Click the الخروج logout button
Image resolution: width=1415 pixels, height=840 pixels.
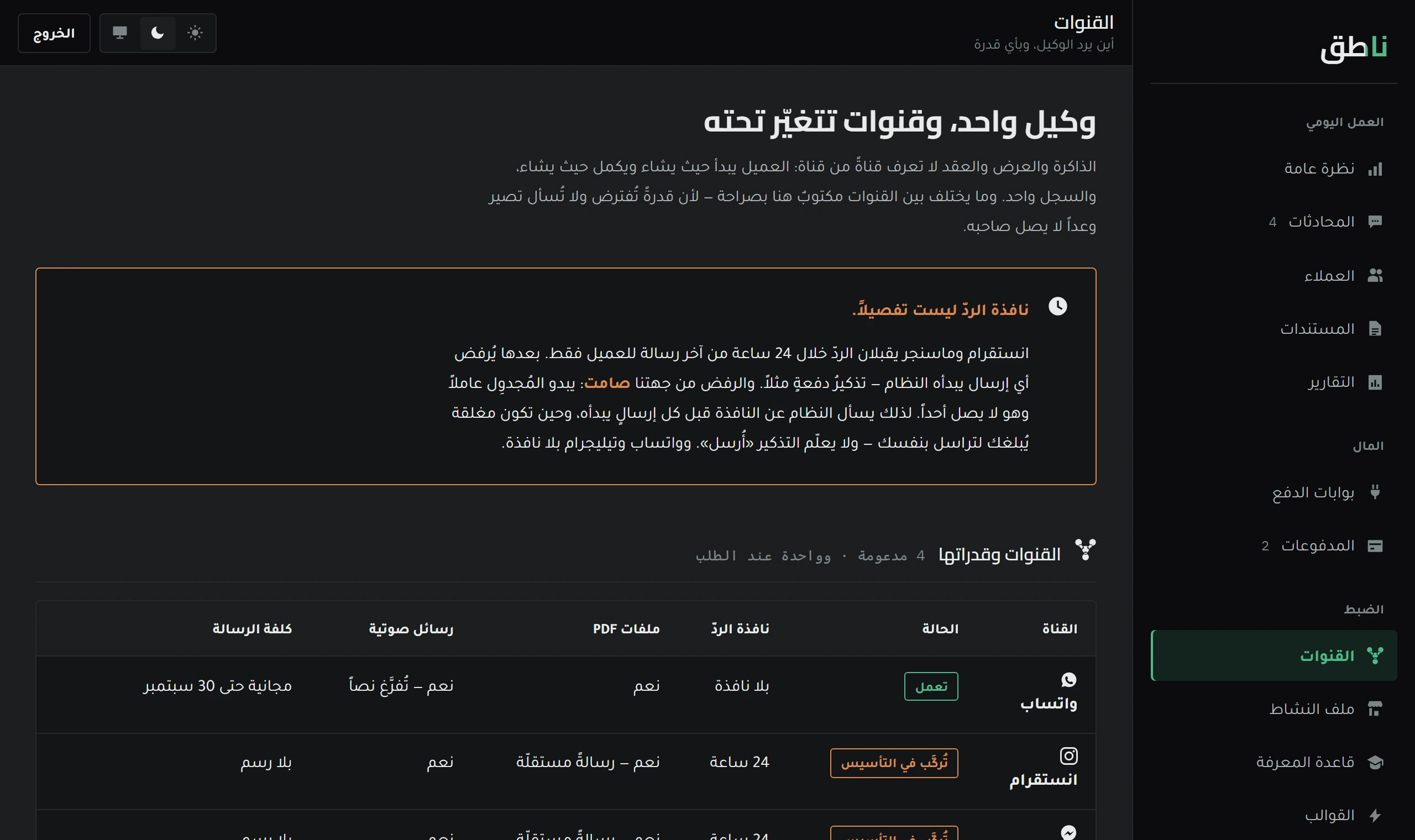tap(54, 33)
